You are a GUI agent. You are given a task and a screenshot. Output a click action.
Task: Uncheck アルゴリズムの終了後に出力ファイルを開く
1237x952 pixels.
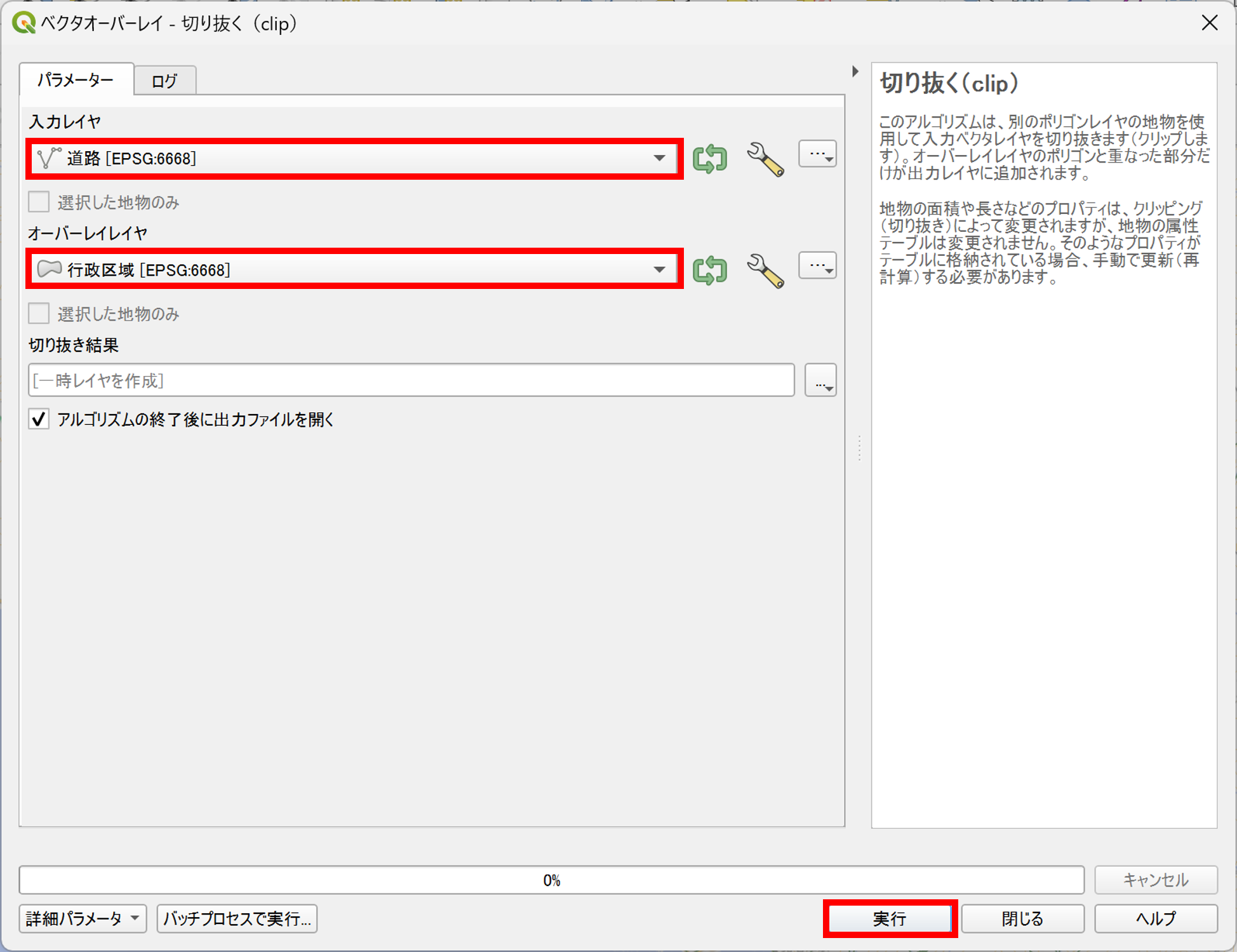pyautogui.click(x=39, y=419)
